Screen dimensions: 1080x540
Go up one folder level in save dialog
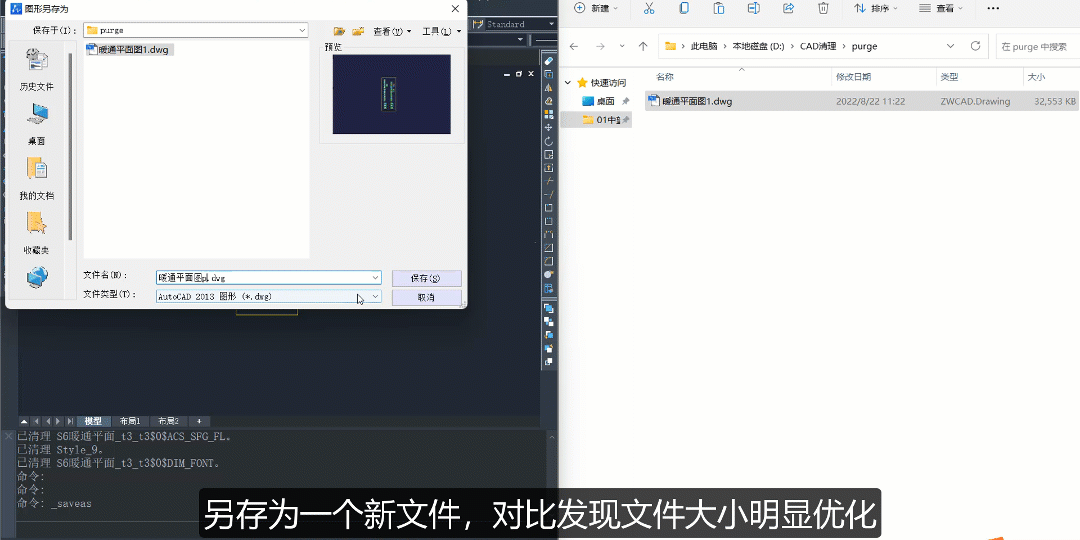[x=339, y=31]
